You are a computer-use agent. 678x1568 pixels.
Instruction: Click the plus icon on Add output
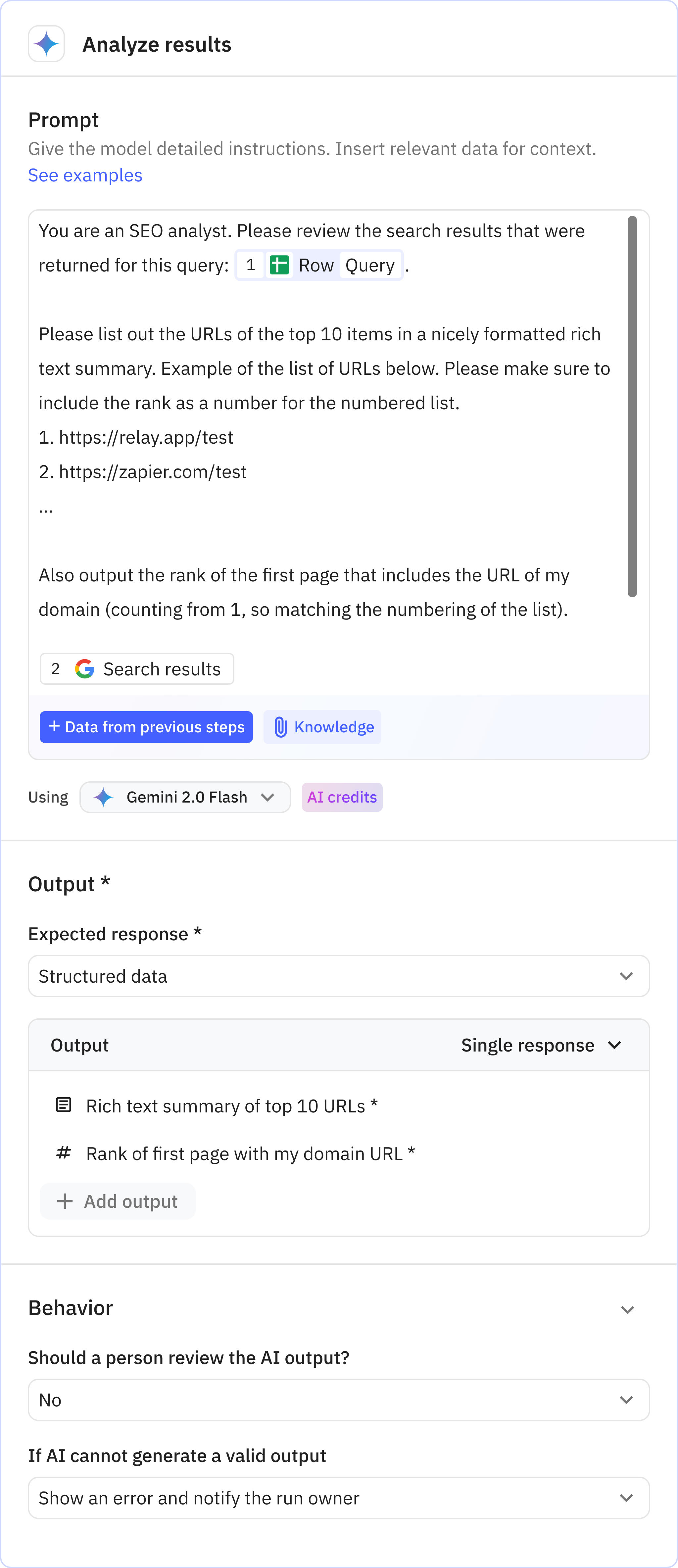pos(65,1201)
